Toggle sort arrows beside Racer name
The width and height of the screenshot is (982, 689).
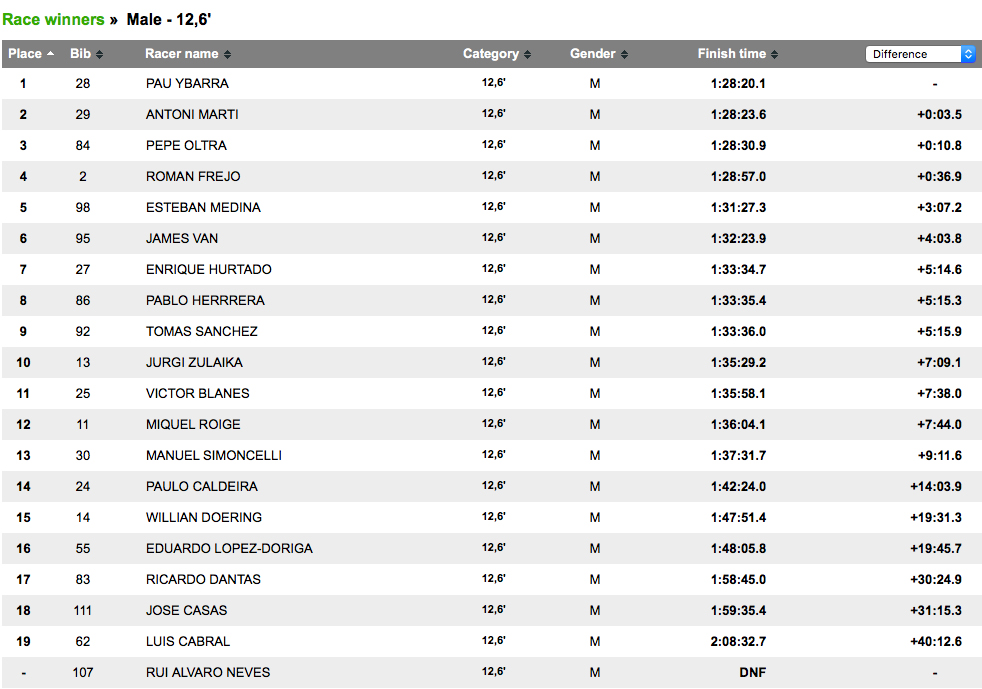pyautogui.click(x=227, y=54)
